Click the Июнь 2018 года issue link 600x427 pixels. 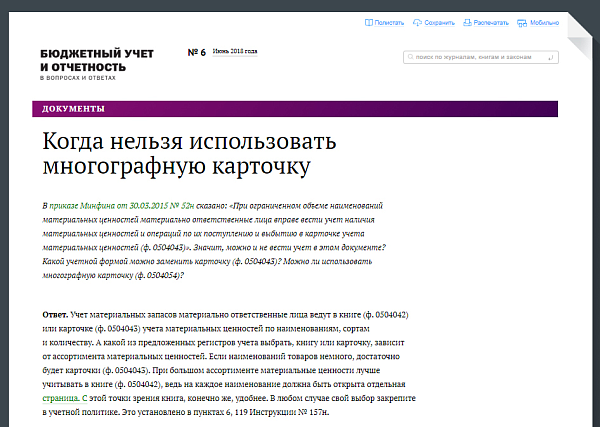tap(235, 51)
